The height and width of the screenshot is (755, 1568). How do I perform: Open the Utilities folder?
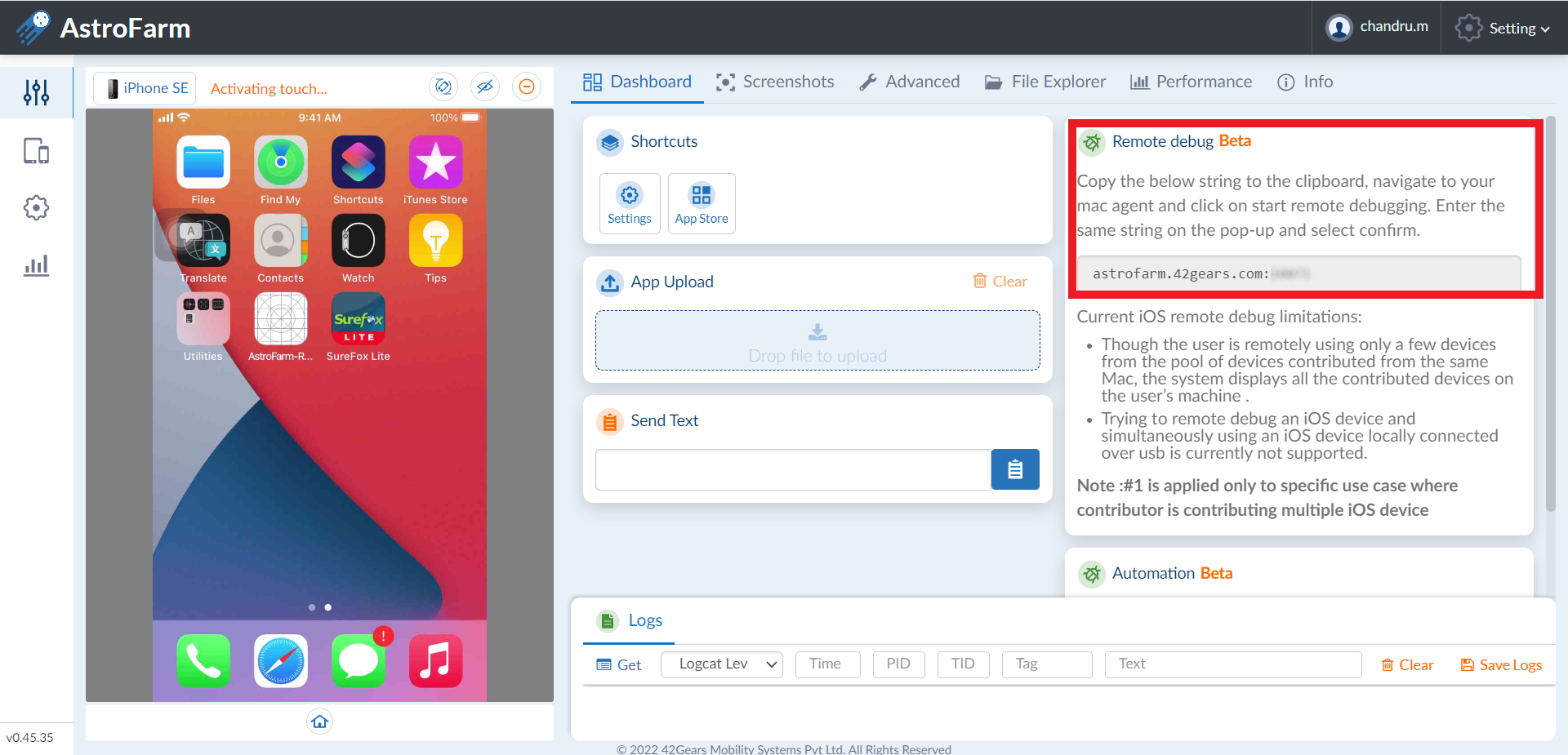(203, 318)
